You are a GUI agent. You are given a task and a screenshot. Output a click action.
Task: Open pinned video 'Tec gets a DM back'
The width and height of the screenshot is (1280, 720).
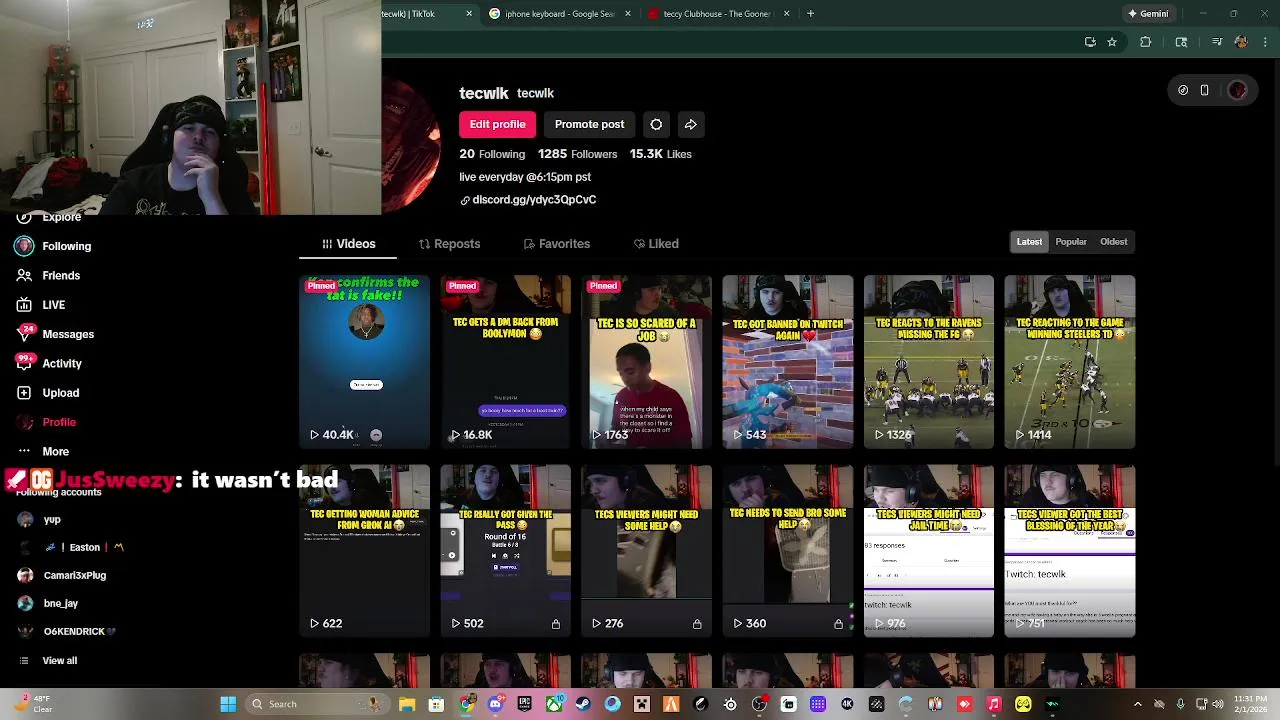coord(505,362)
